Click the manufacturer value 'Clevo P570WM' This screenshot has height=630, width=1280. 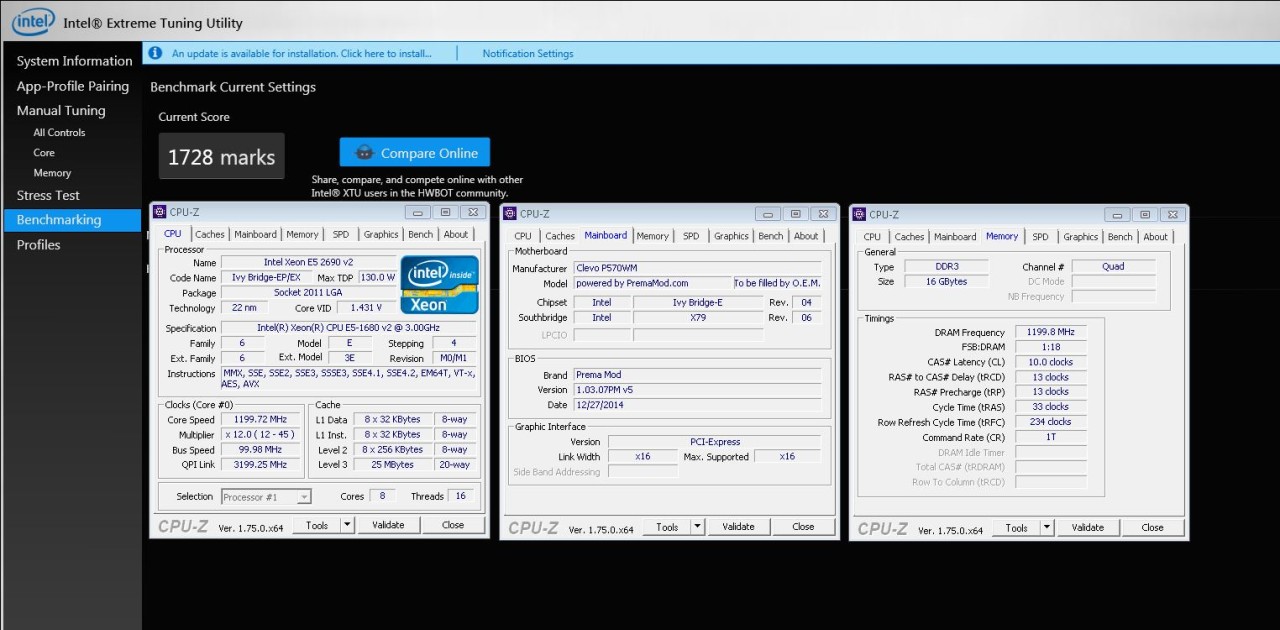tap(697, 268)
